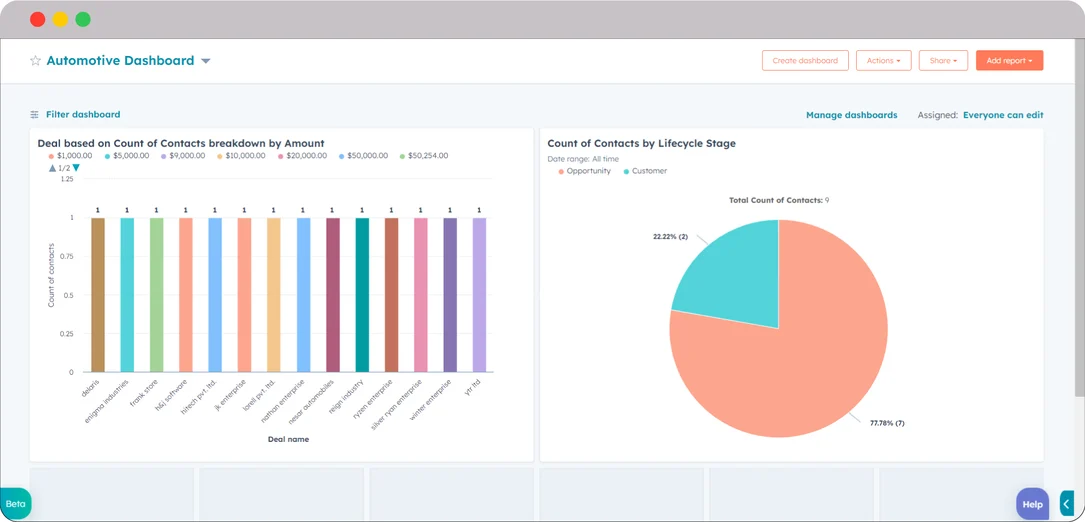Screen dimensions: 1085x522
Task: Click the h&j software bar
Action: 185,295
